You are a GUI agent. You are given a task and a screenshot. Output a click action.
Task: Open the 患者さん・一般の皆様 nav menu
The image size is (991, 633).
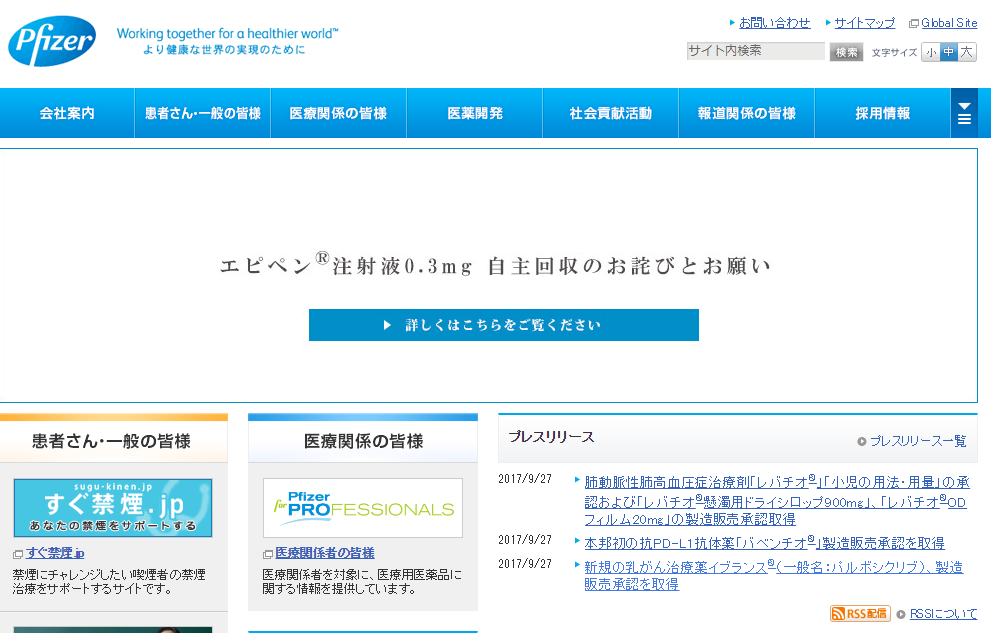click(203, 113)
